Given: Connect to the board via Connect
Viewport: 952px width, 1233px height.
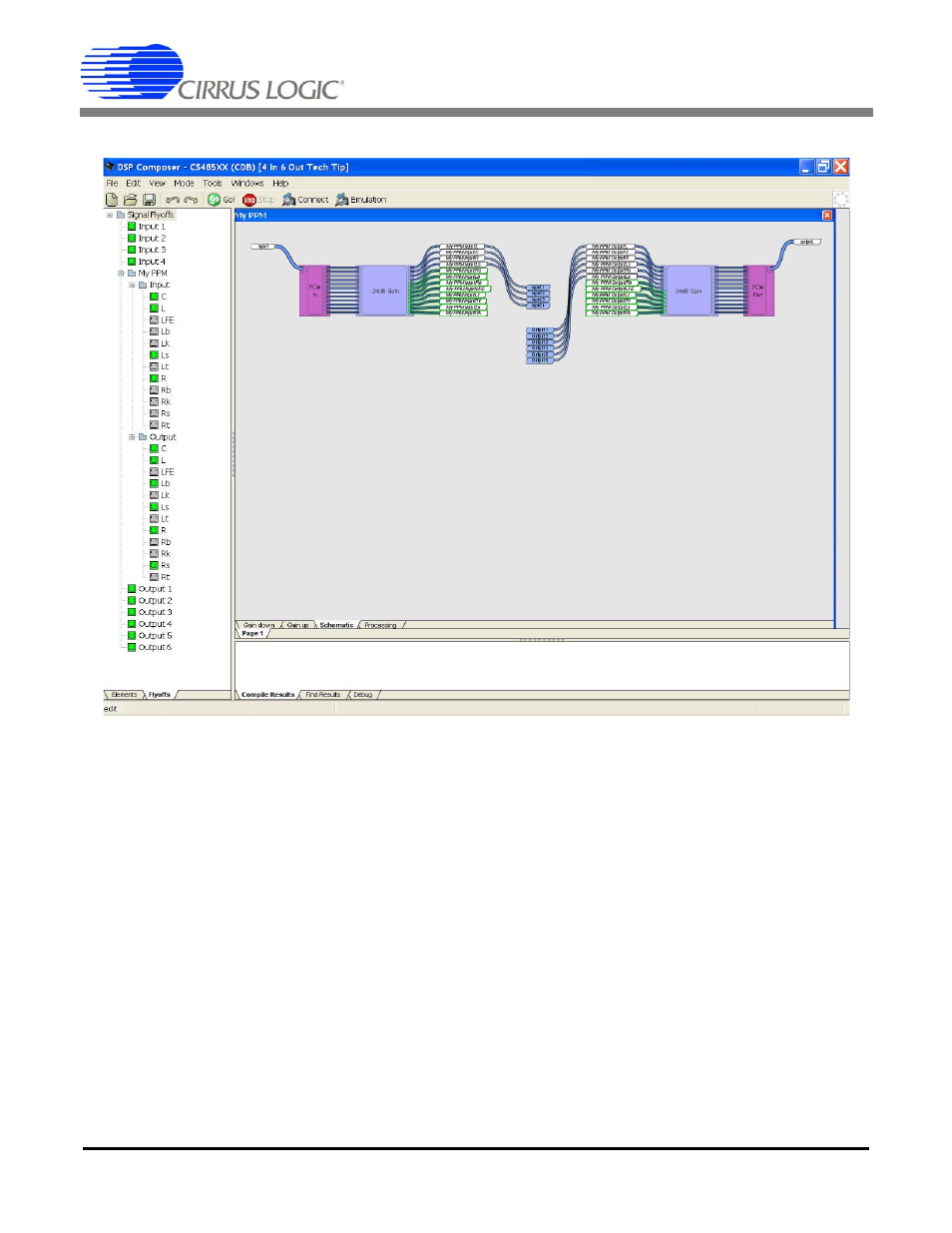Looking at the screenshot, I should click(305, 200).
